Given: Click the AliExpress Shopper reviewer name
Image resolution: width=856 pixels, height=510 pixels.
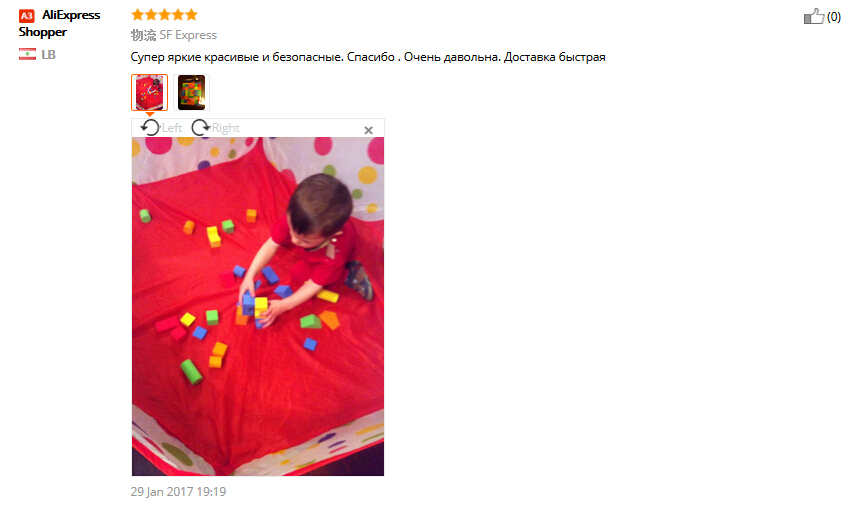Looking at the screenshot, I should 59,23.
